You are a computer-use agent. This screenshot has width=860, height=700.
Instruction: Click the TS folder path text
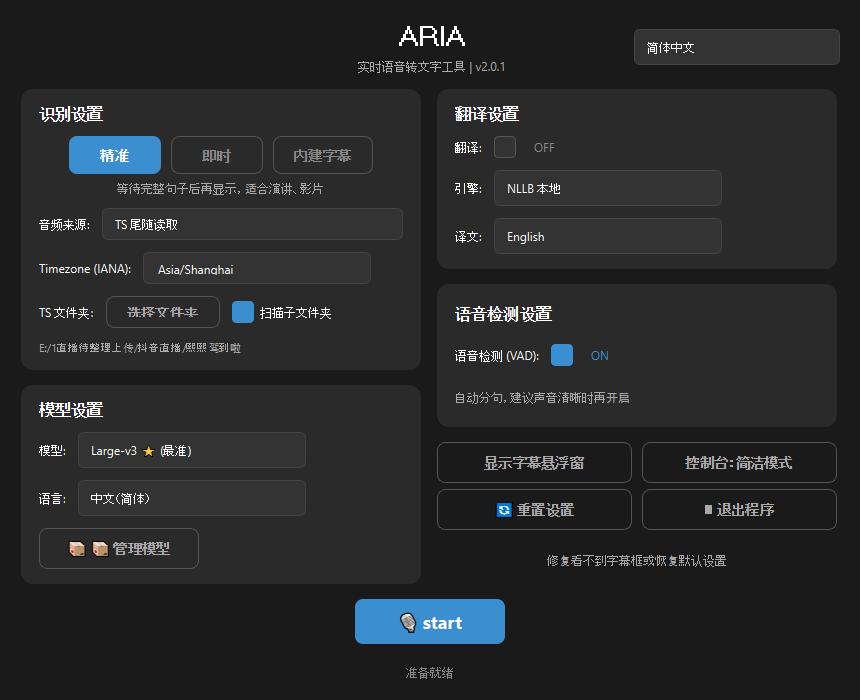[x=140, y=348]
